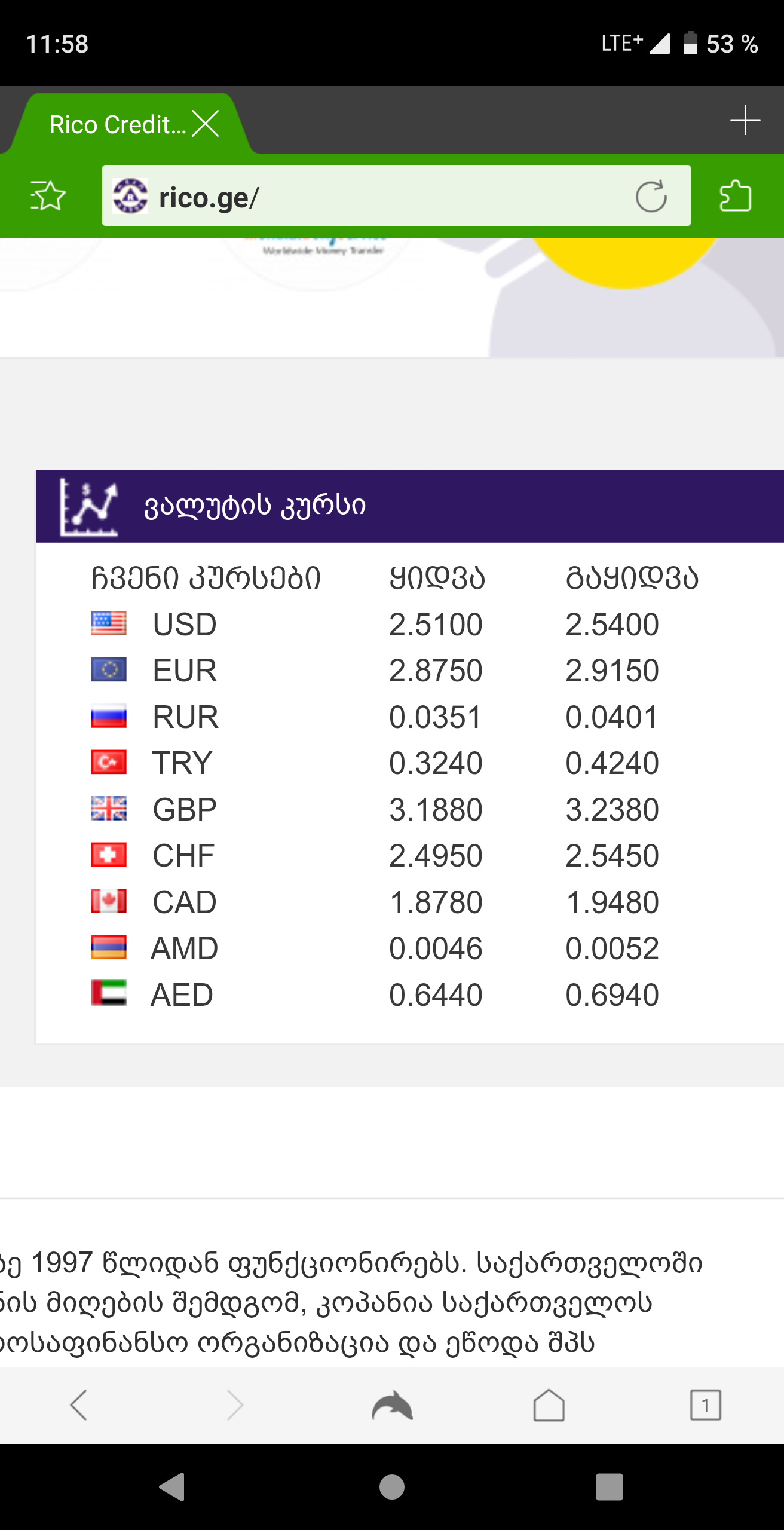Tap the GBP buy rate 3.1880

[x=436, y=810]
